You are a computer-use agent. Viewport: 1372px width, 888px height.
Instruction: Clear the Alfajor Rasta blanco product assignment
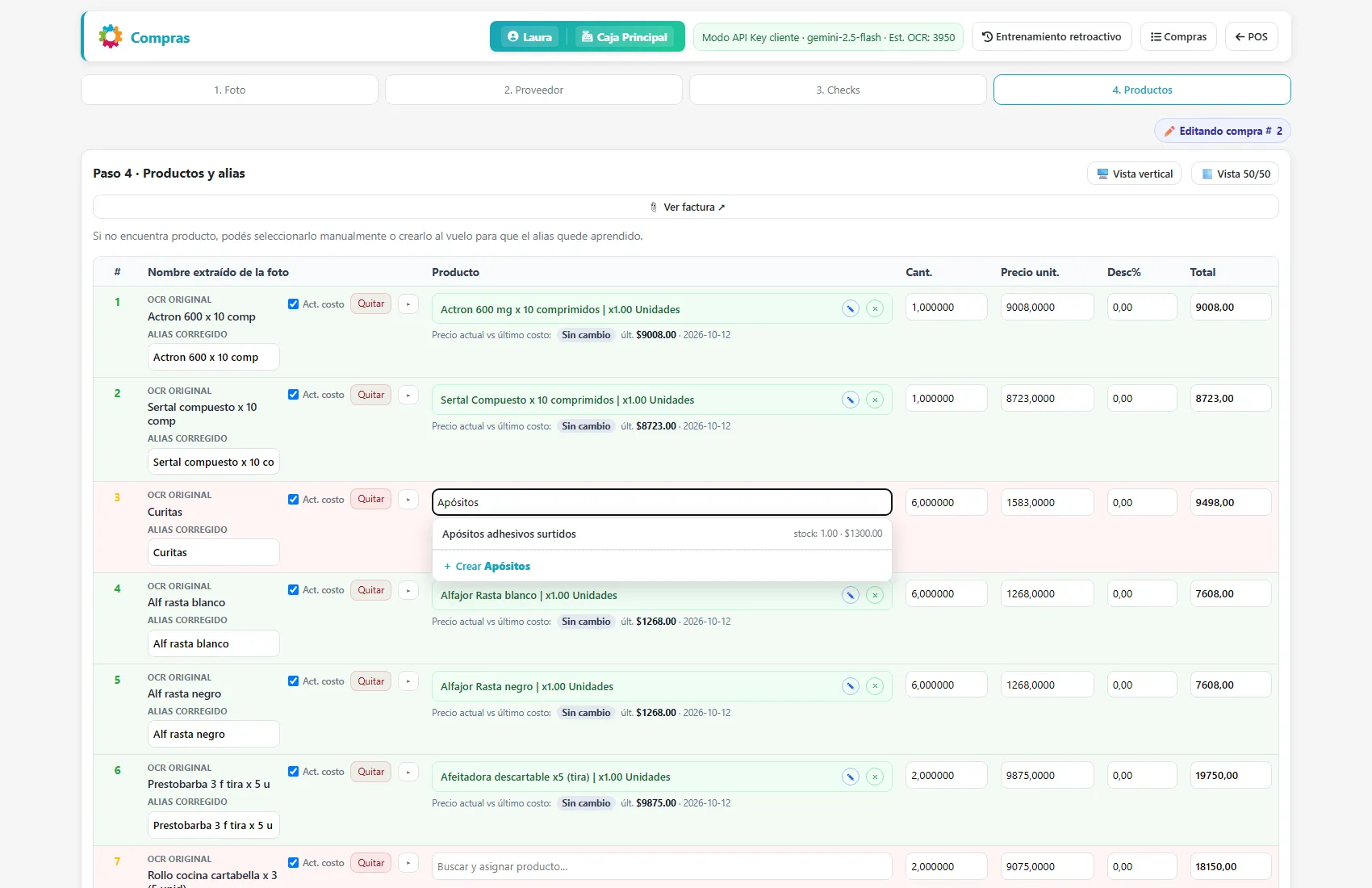[875, 595]
